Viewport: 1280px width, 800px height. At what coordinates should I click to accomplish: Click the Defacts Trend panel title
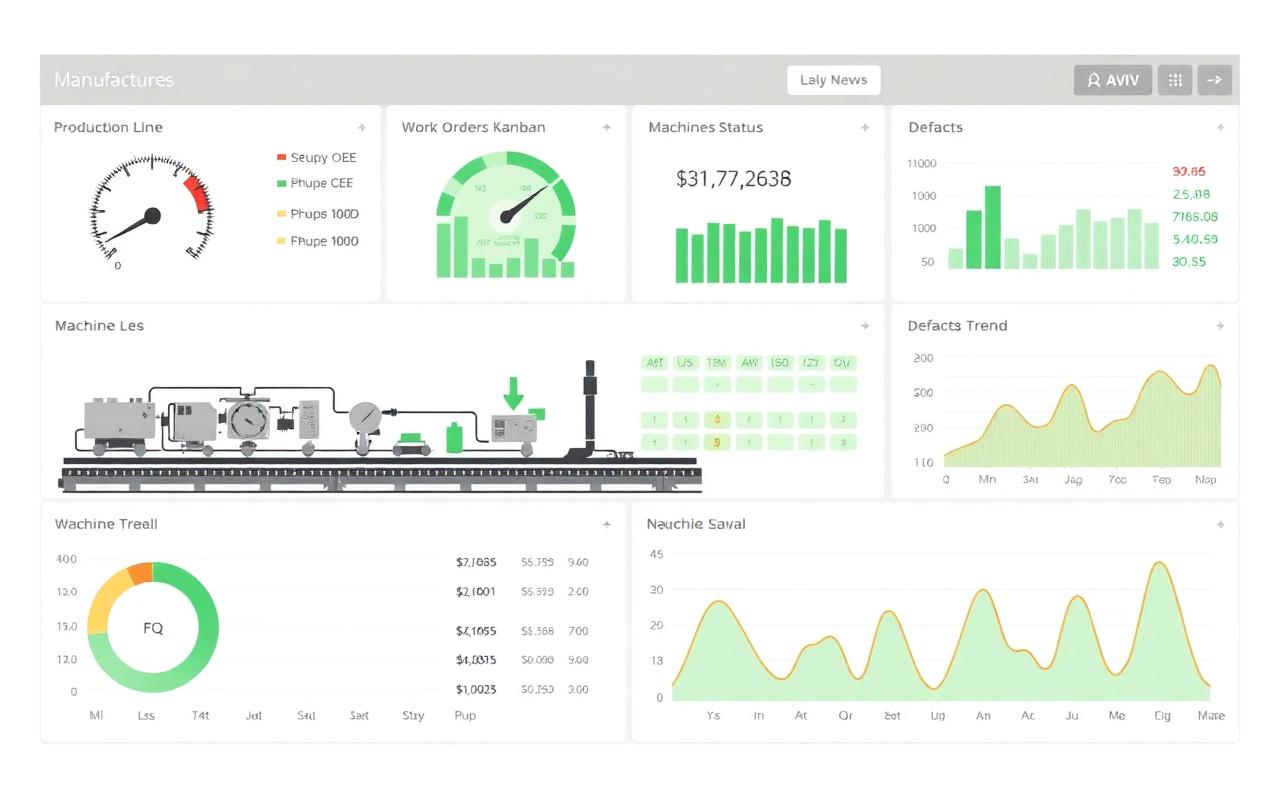957,326
